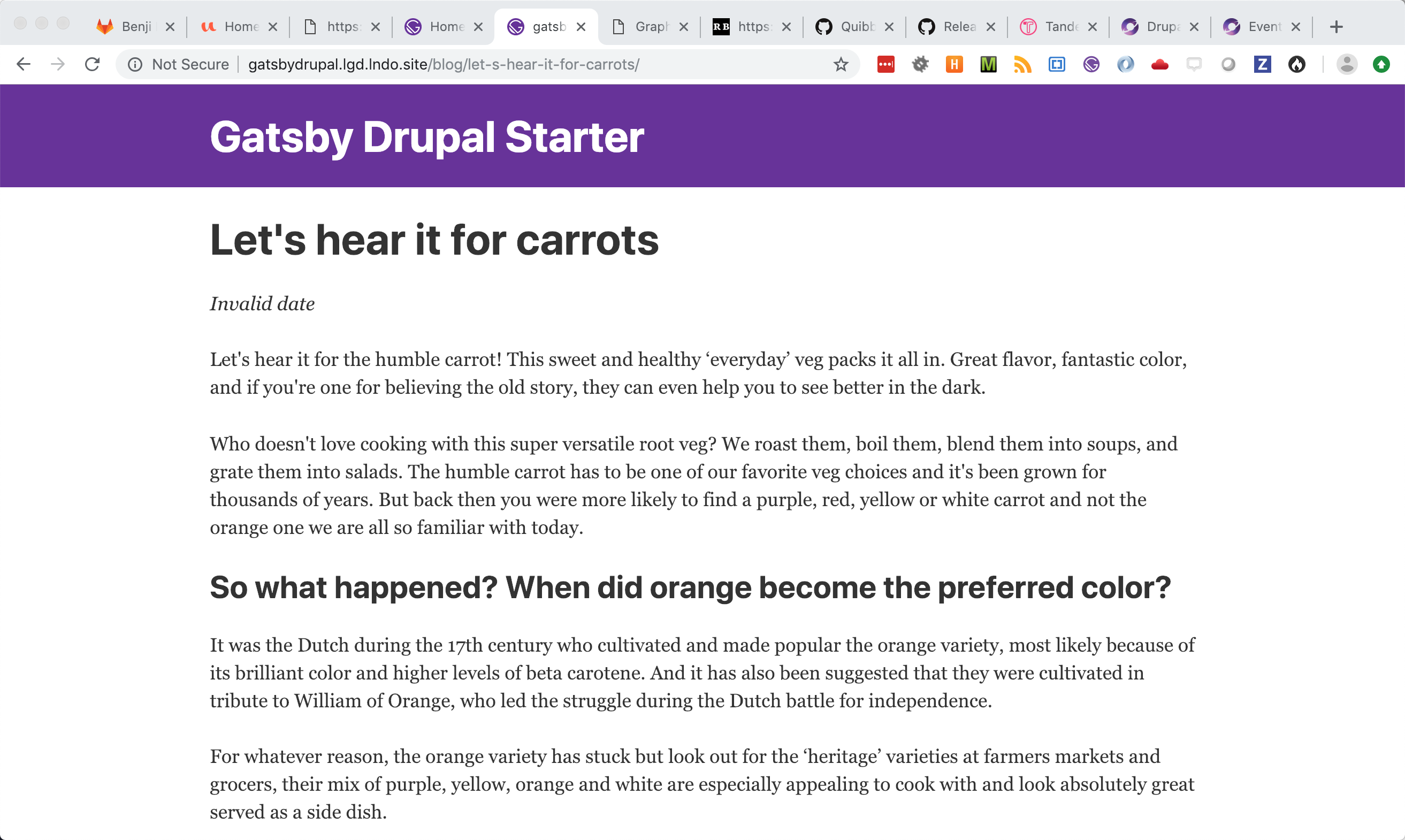Click the Gatsby Drupal Starter site title

coord(426,135)
